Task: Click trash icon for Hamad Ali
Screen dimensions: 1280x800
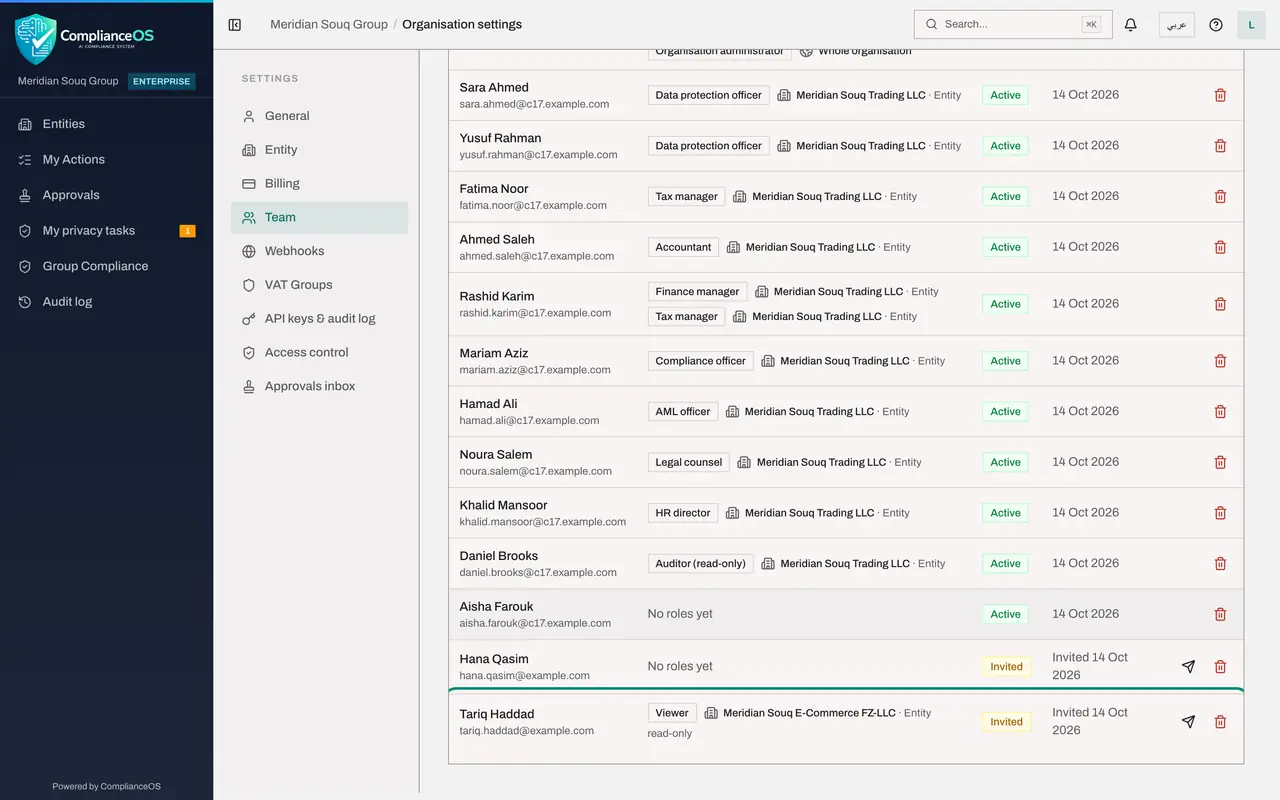Action: click(1220, 412)
